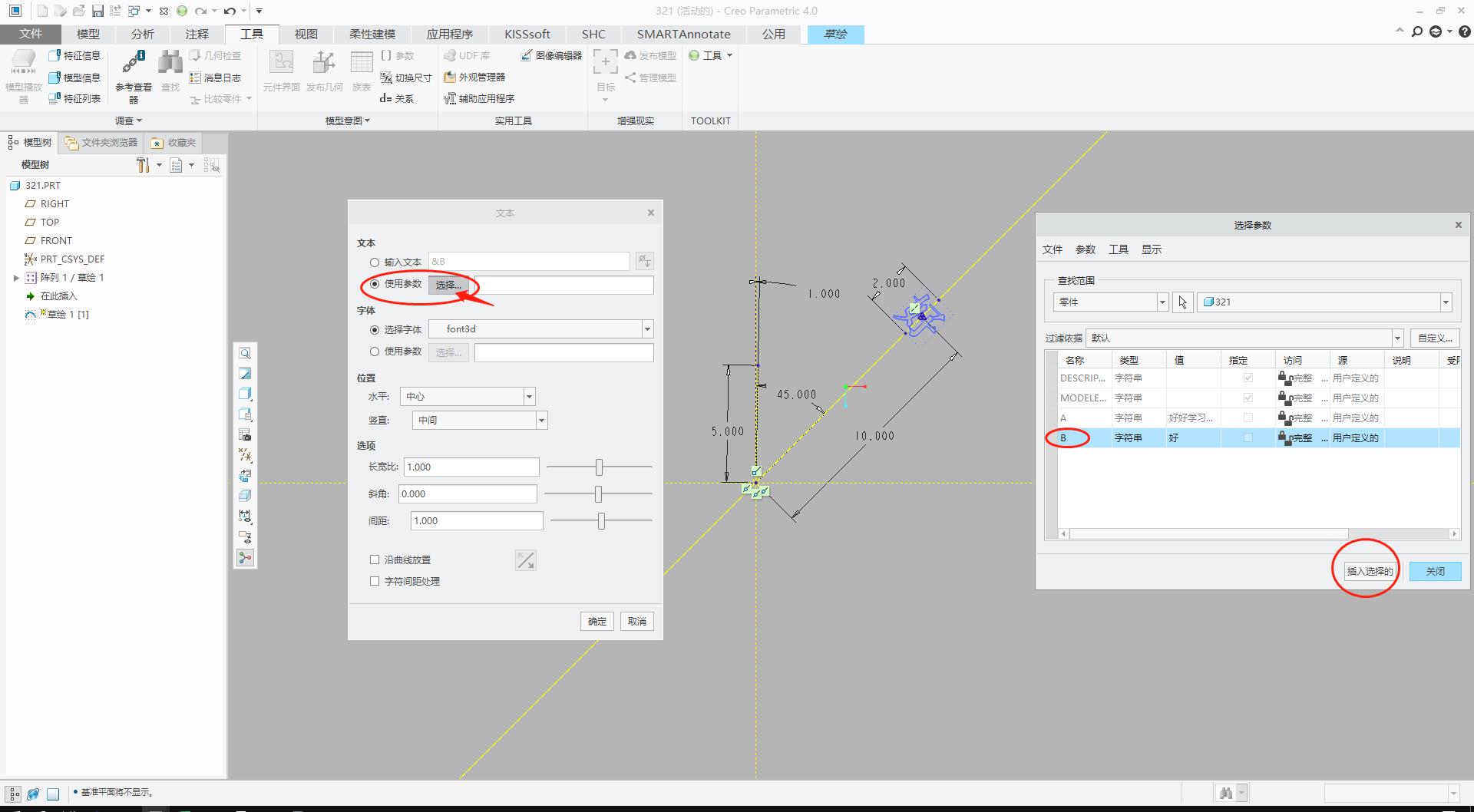Open 特征信息 feature info tool
This screenshot has width=1474, height=812.
[x=74, y=55]
